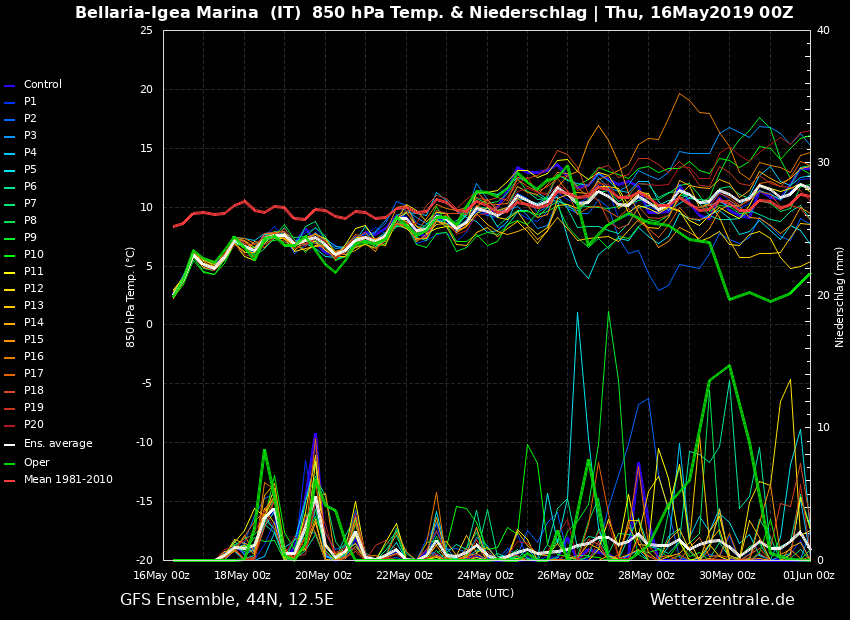Click the 20May 00z date tick
850x620 pixels.
coord(323,576)
